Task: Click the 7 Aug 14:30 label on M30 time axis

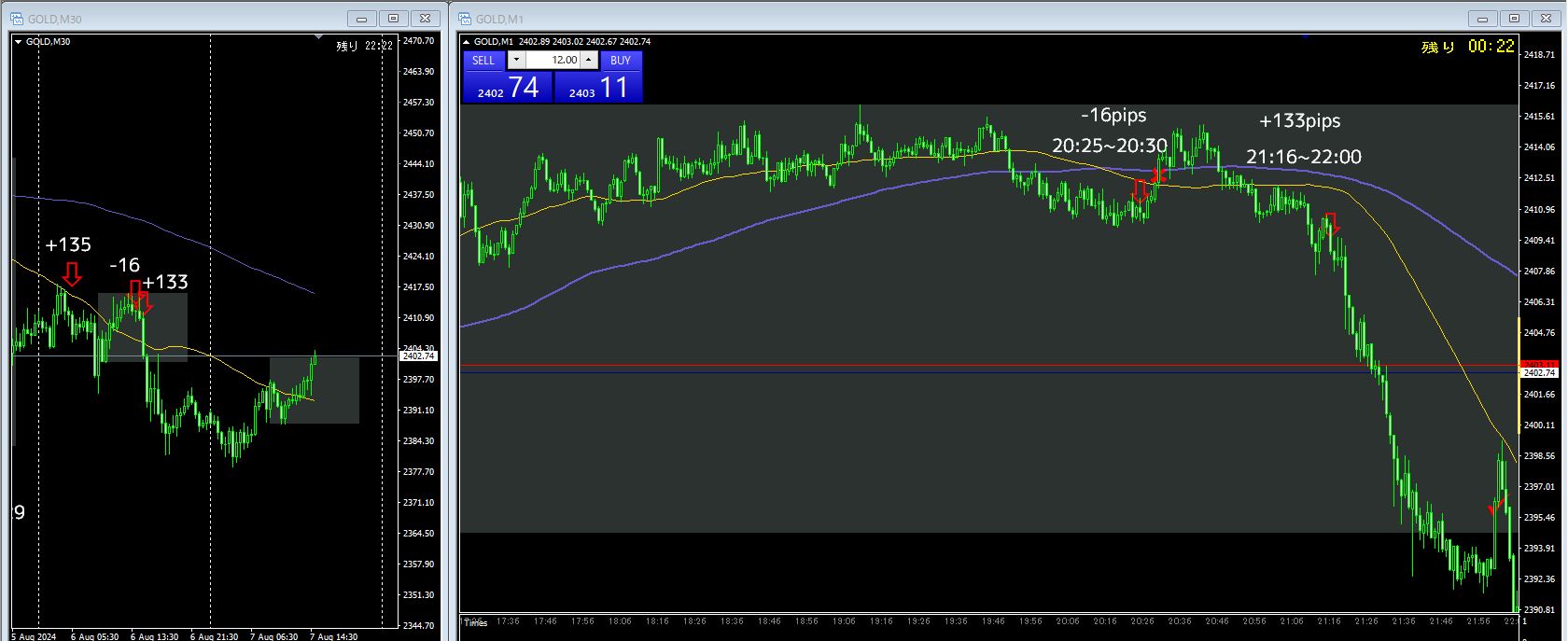Action: click(334, 636)
